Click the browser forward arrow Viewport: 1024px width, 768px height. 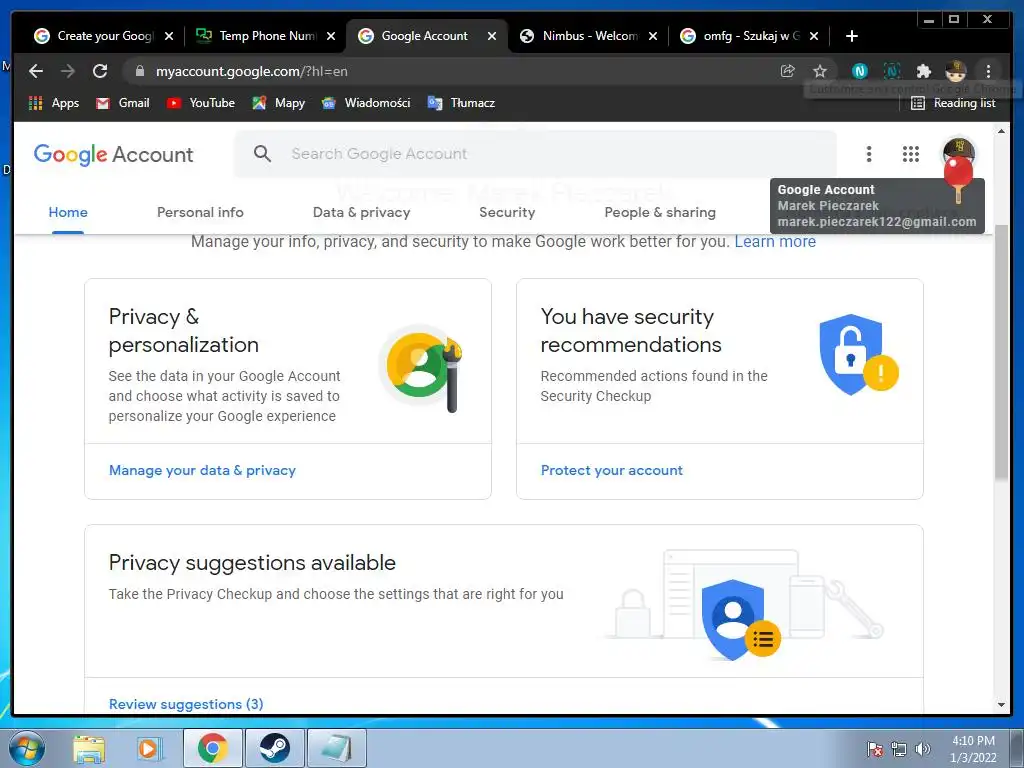[68, 71]
